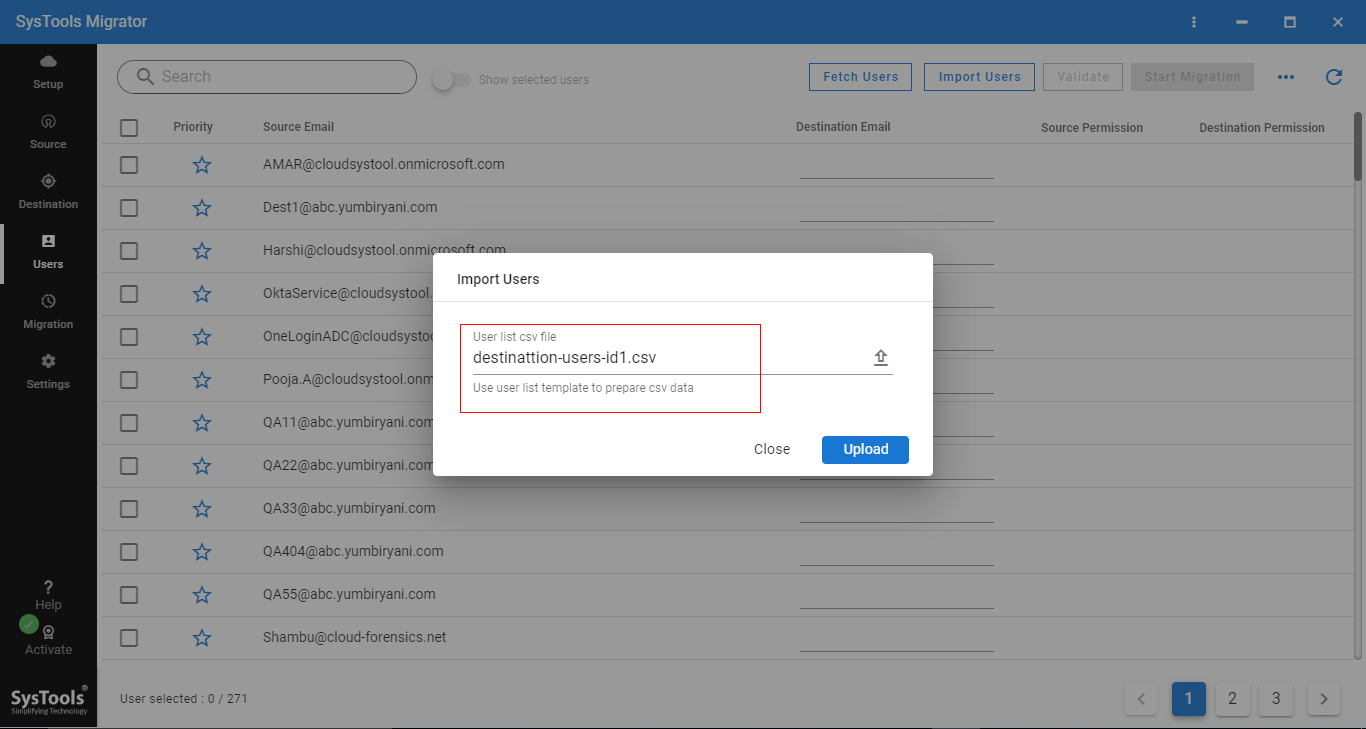This screenshot has width=1366, height=729.
Task: Click the Validate button
Action: (1083, 77)
